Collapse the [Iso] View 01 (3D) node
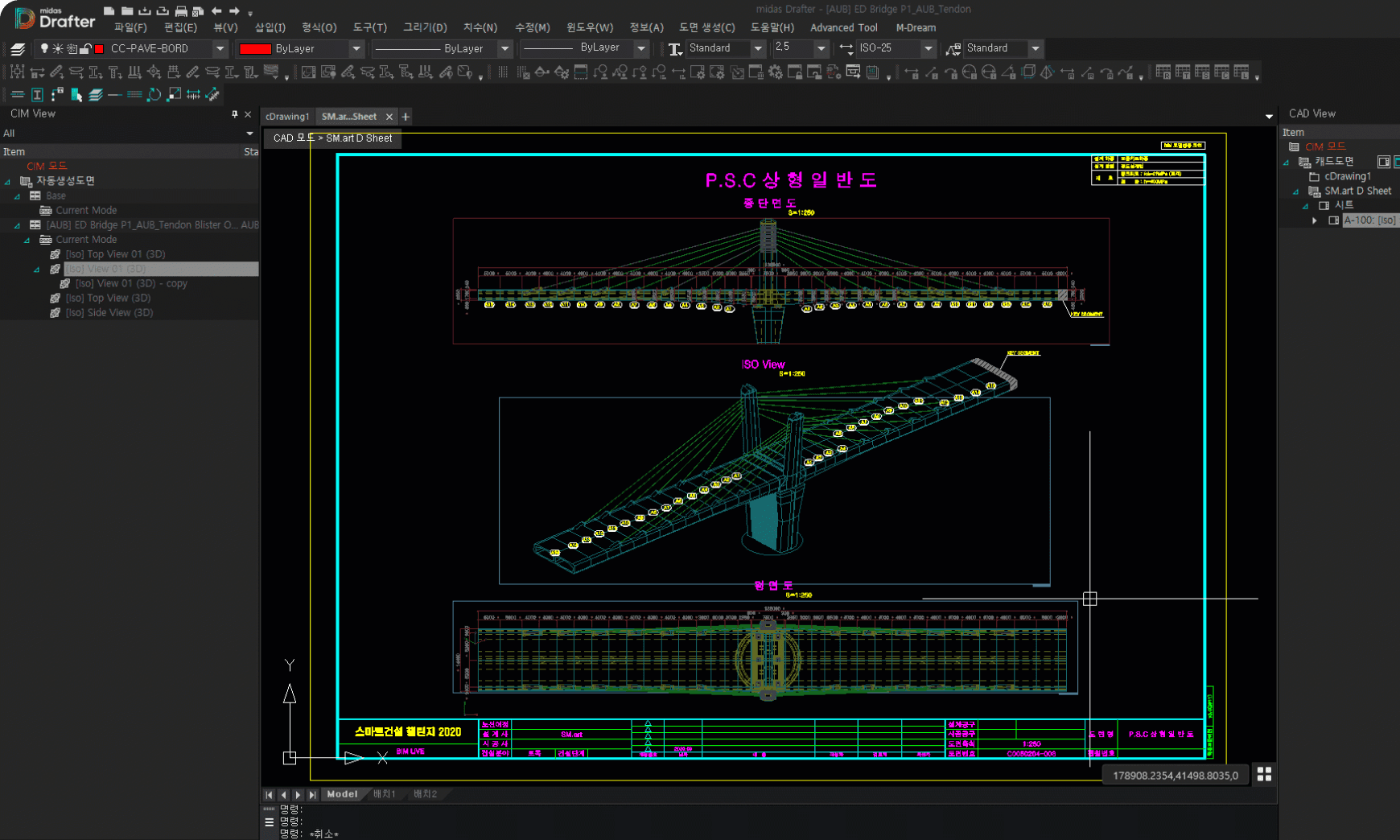The width and height of the screenshot is (1400, 840). (36, 270)
